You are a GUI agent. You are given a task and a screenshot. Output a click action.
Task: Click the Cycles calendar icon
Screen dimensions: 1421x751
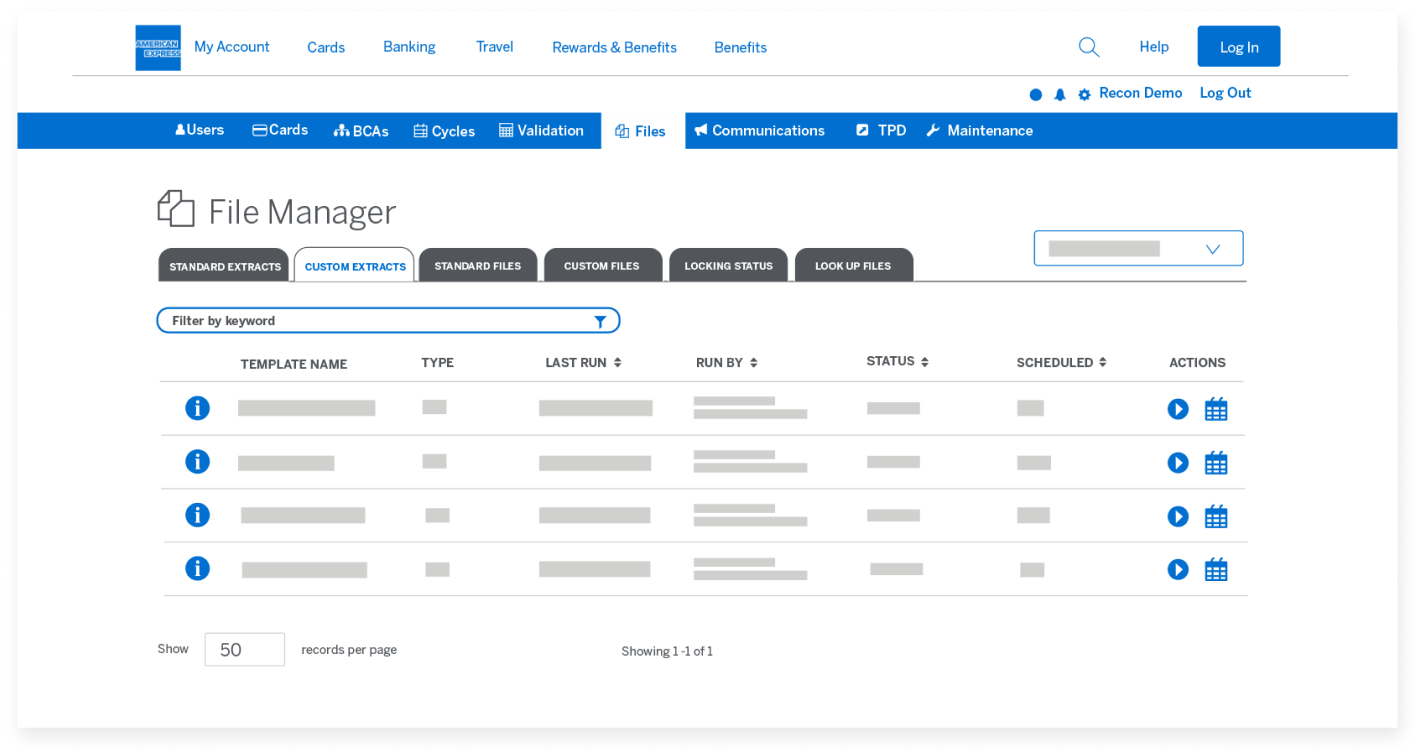click(419, 130)
